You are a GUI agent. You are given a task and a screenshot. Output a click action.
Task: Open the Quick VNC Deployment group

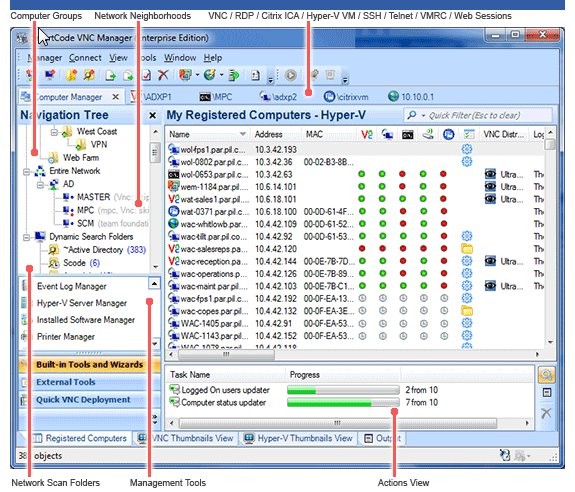[x=89, y=400]
